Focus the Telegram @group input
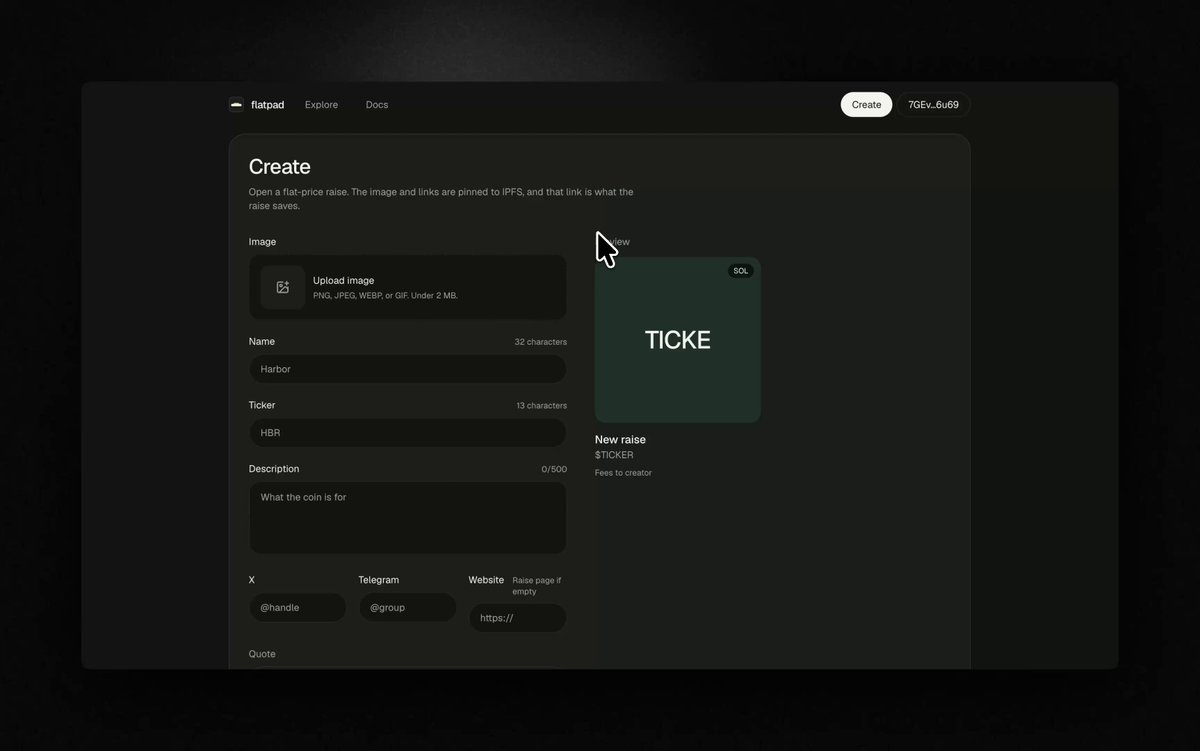1200x751 pixels. [x=408, y=607]
